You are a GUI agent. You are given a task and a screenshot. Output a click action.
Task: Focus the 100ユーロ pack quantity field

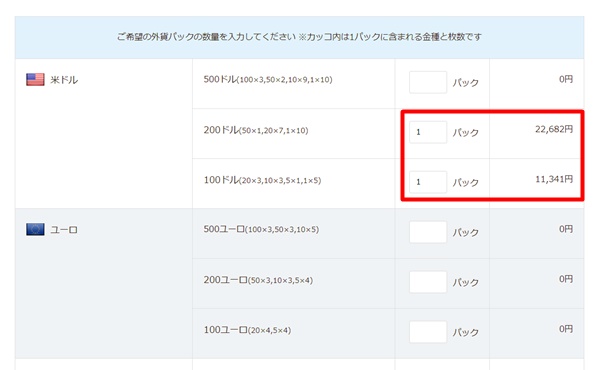tap(428, 332)
